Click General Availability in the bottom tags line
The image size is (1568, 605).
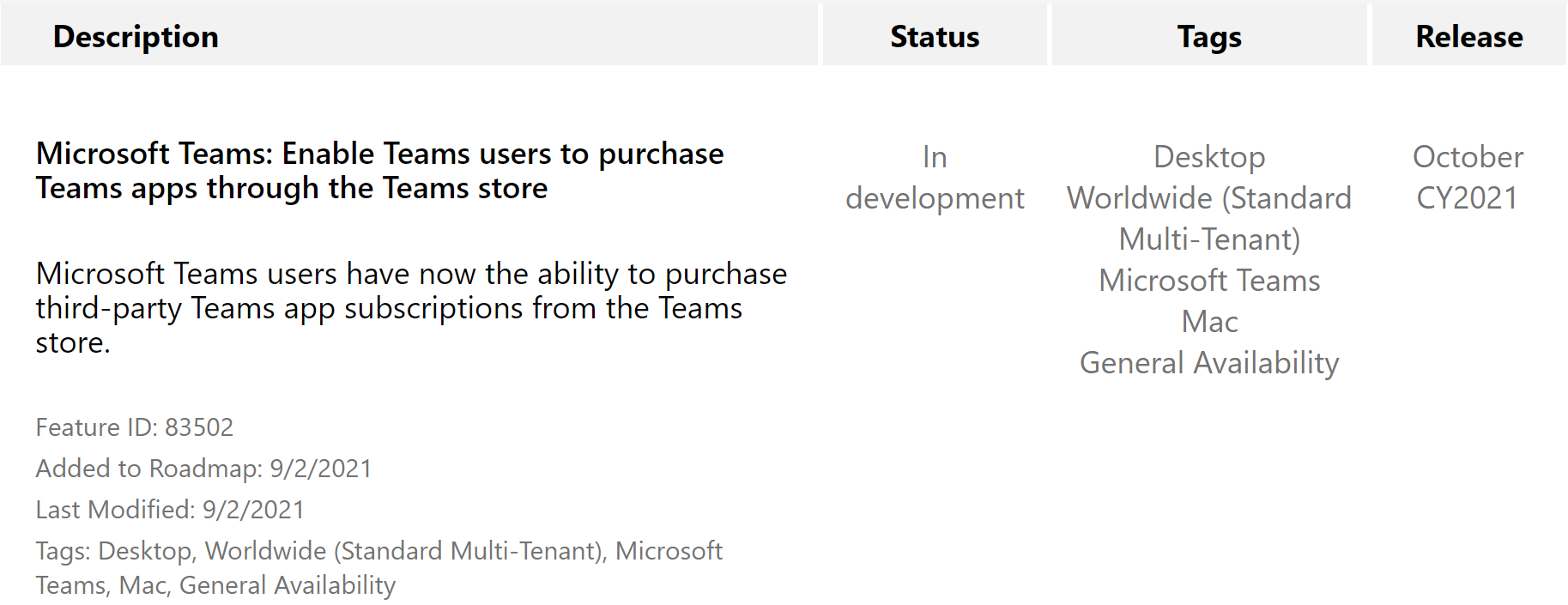[288, 585]
